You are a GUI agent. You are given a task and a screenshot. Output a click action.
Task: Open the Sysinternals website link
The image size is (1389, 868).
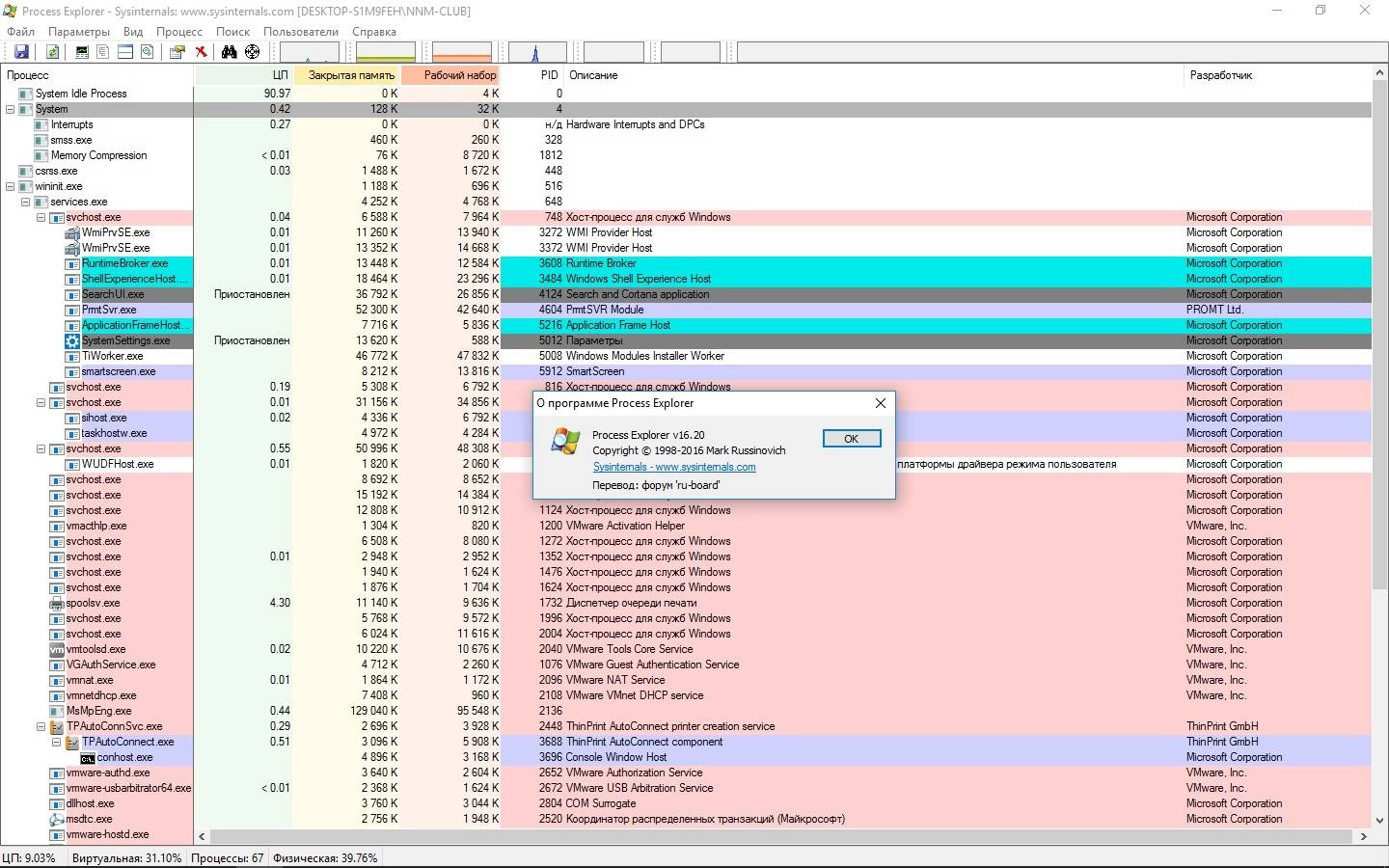674,467
